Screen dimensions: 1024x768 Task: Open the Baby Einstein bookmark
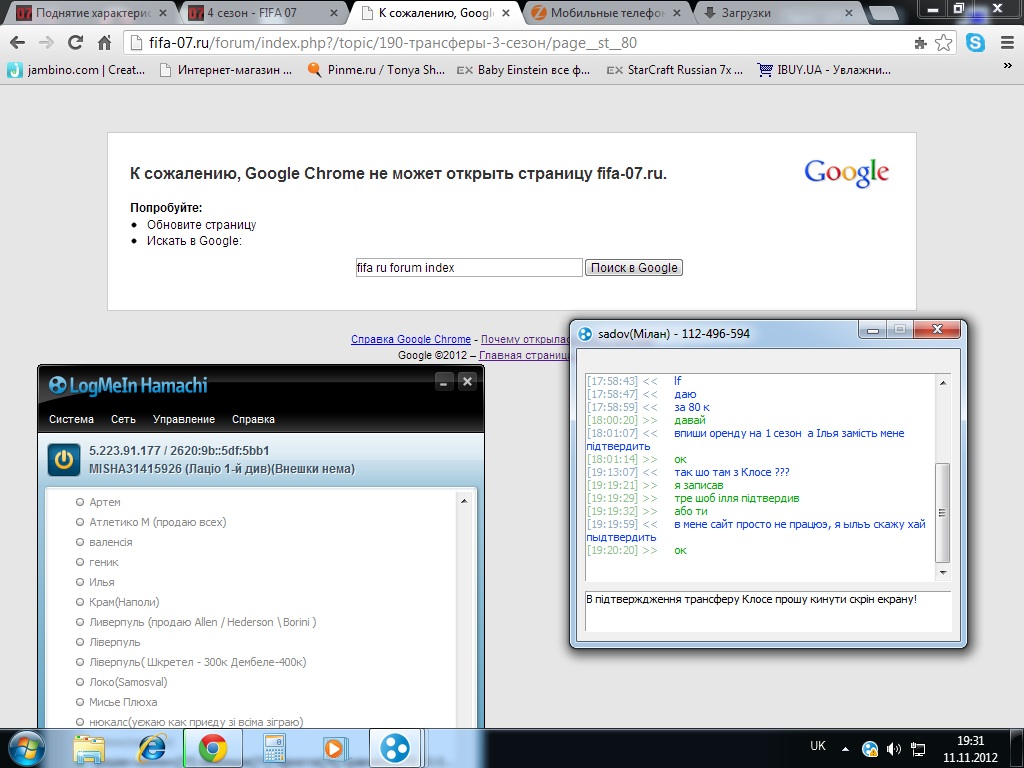(x=524, y=70)
